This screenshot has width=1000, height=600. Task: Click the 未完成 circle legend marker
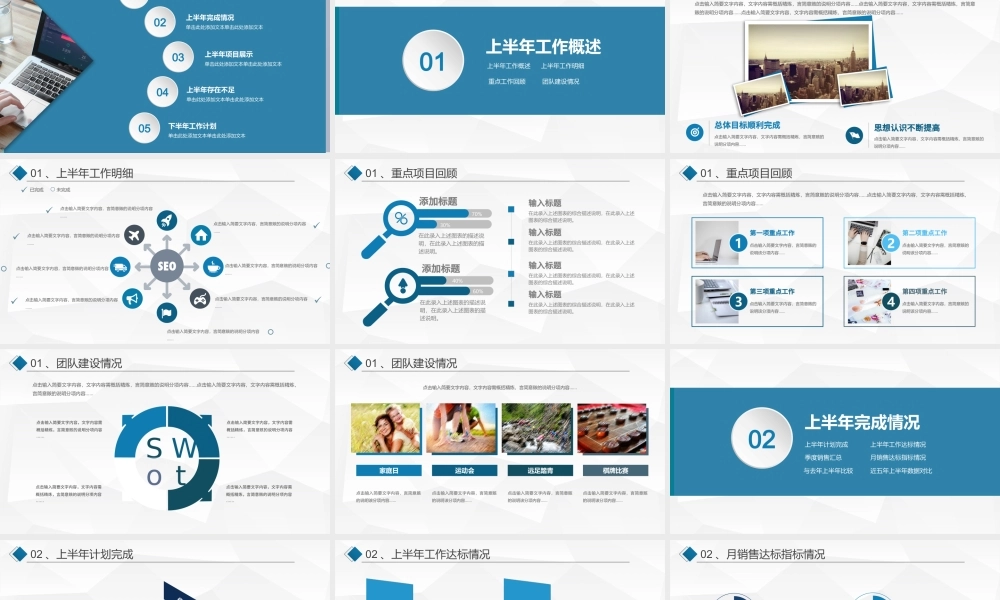[x=52, y=189]
